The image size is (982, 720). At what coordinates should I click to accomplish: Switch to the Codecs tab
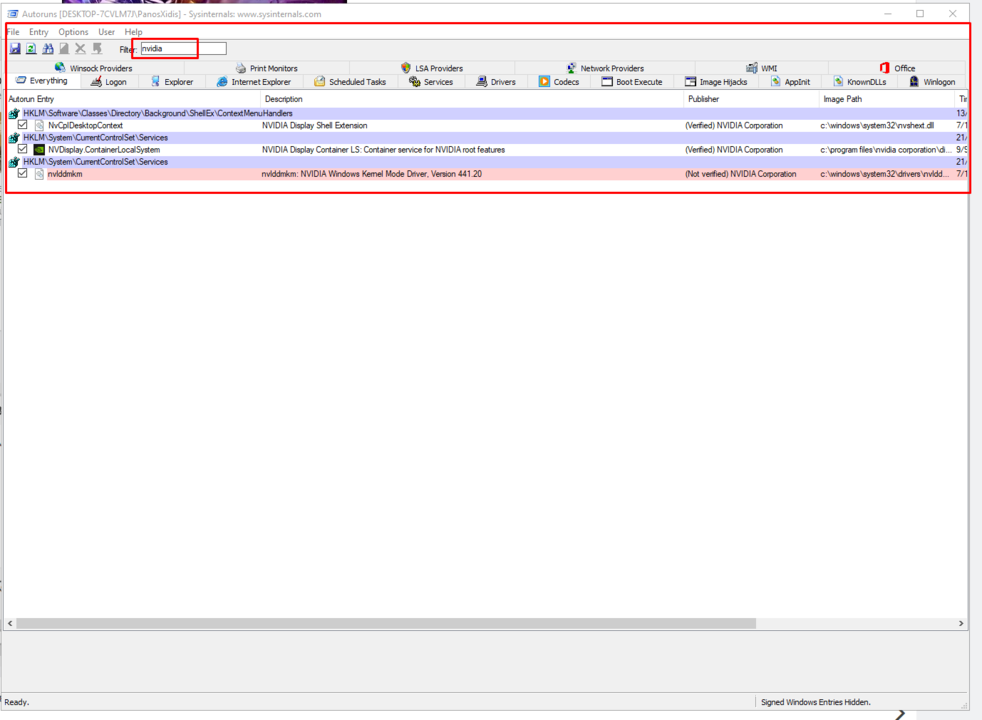point(559,82)
